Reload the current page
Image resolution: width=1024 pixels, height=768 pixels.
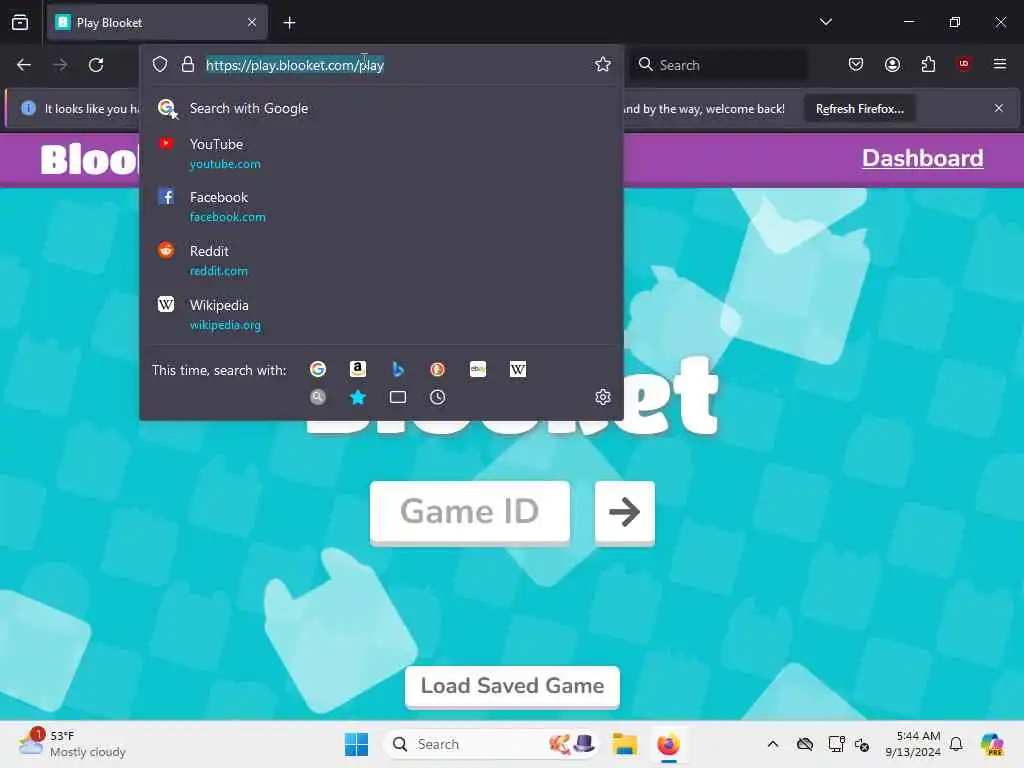pos(96,65)
